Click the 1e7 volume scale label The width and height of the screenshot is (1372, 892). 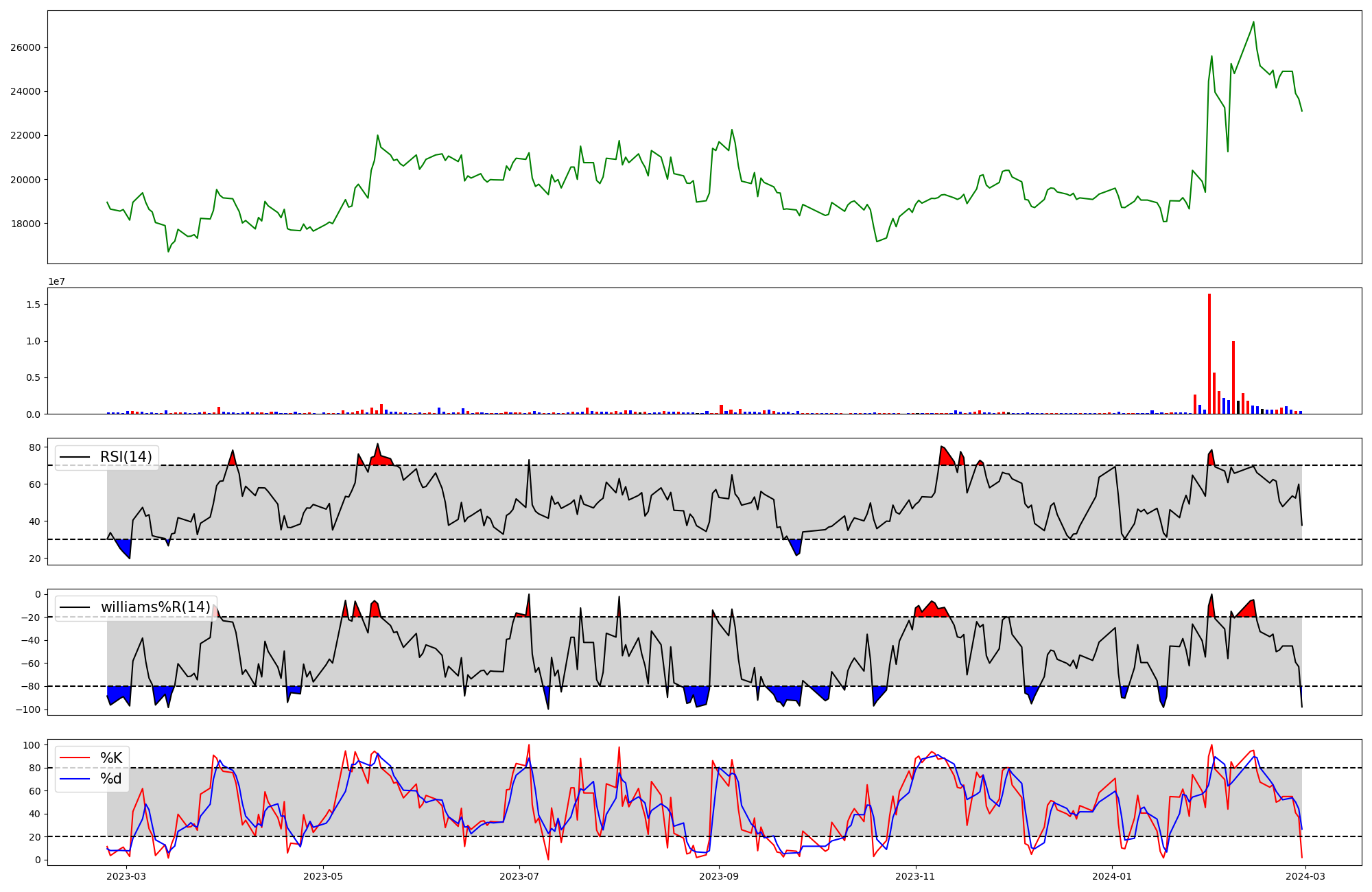tap(56, 281)
